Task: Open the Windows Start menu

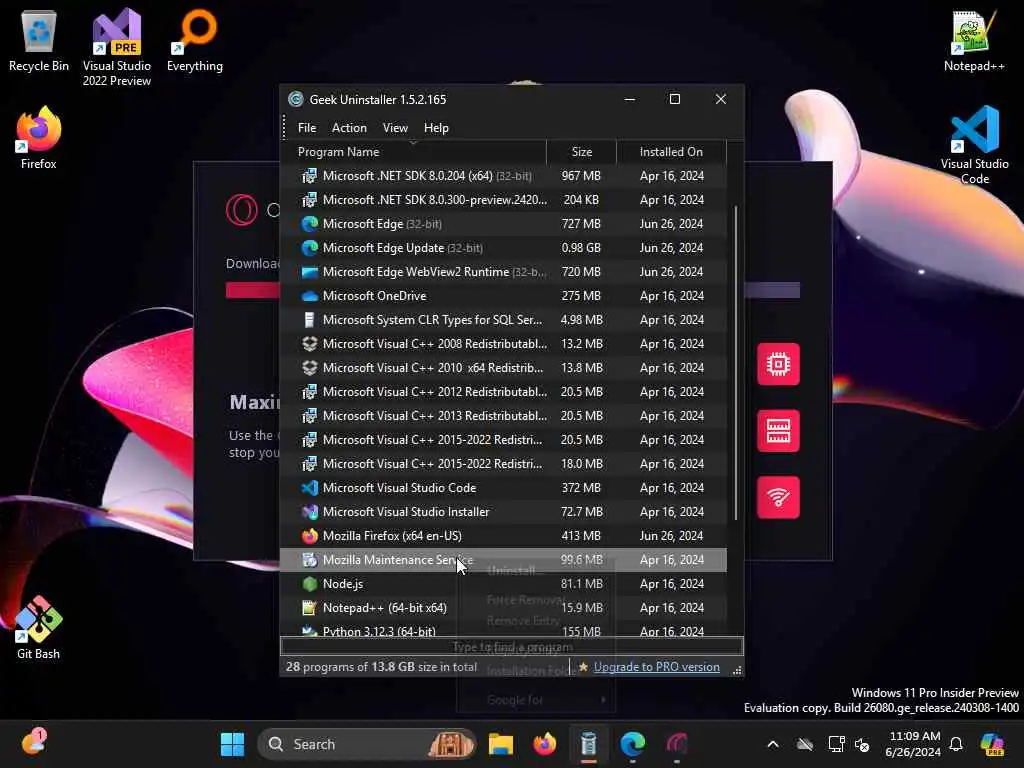Action: coord(232,744)
